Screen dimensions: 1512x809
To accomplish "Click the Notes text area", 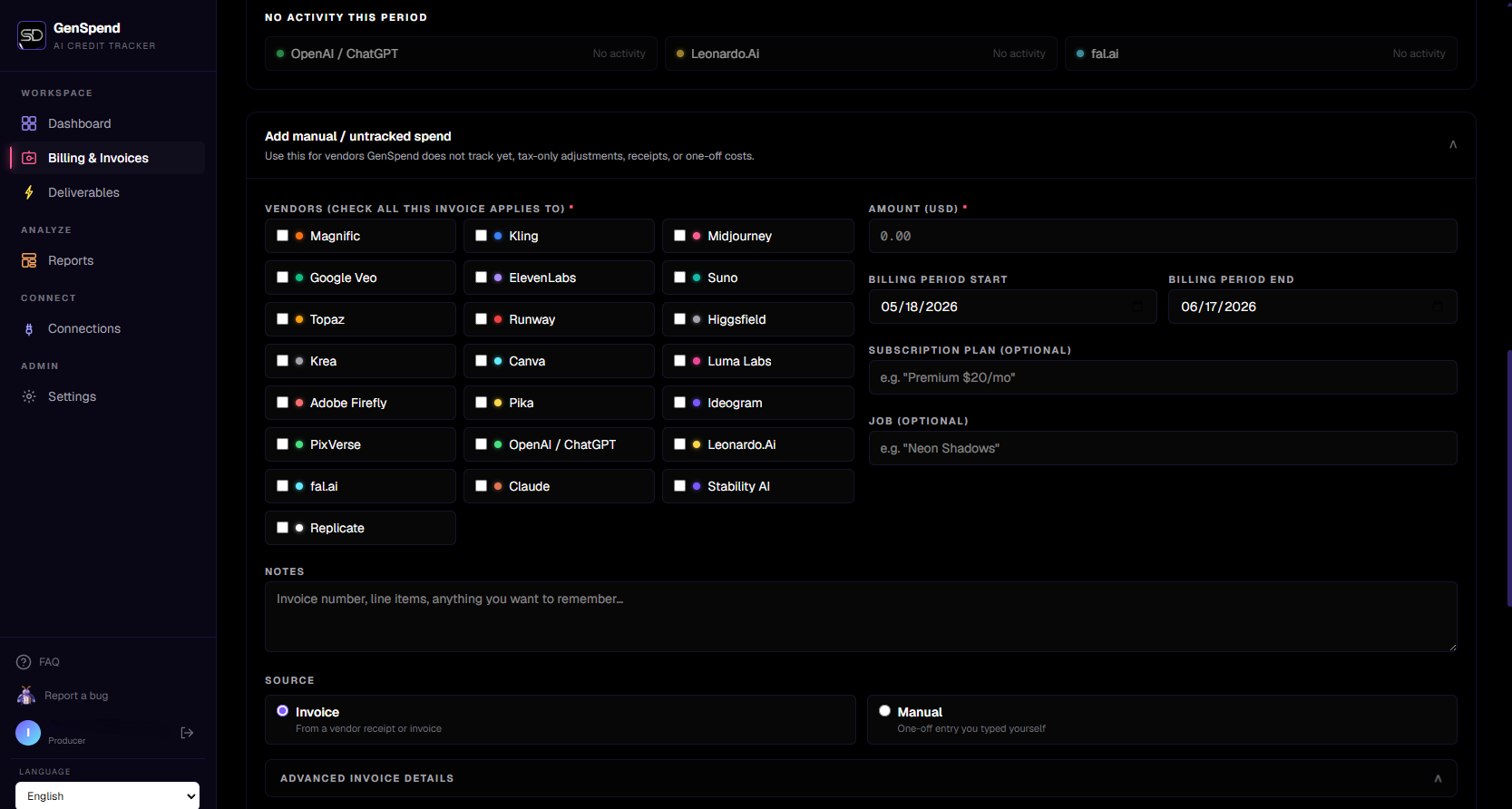I will coord(861,617).
